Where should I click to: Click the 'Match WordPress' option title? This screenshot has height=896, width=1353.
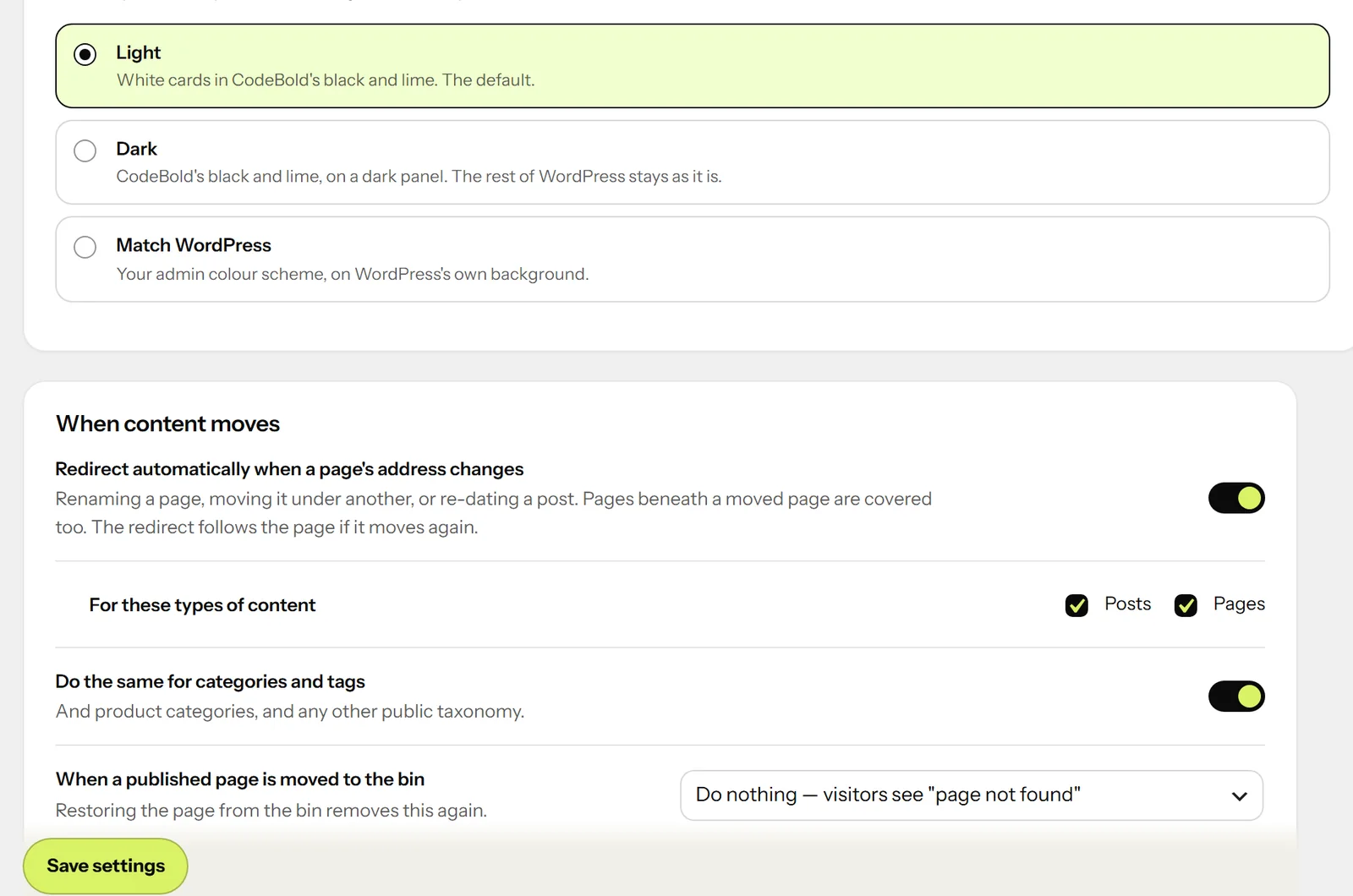(x=194, y=245)
